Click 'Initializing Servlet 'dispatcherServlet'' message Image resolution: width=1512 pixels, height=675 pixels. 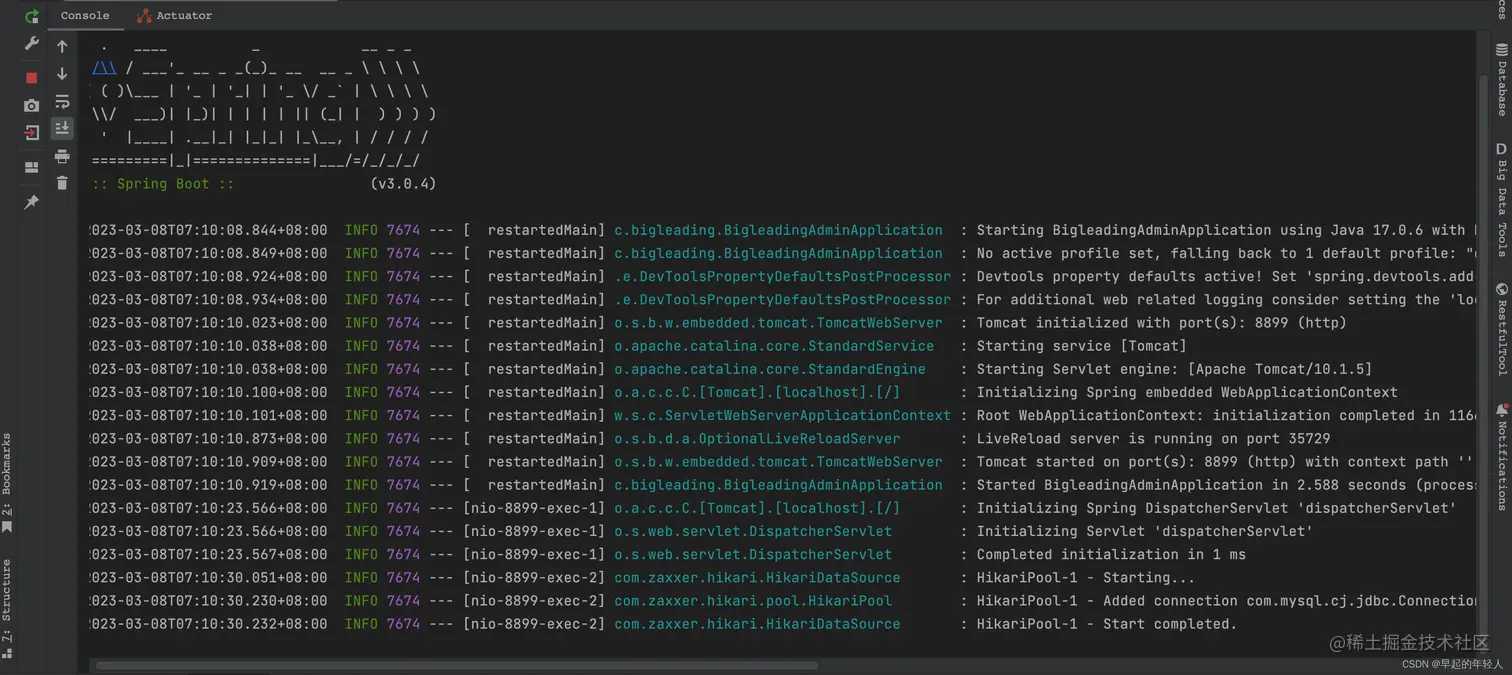(1144, 531)
